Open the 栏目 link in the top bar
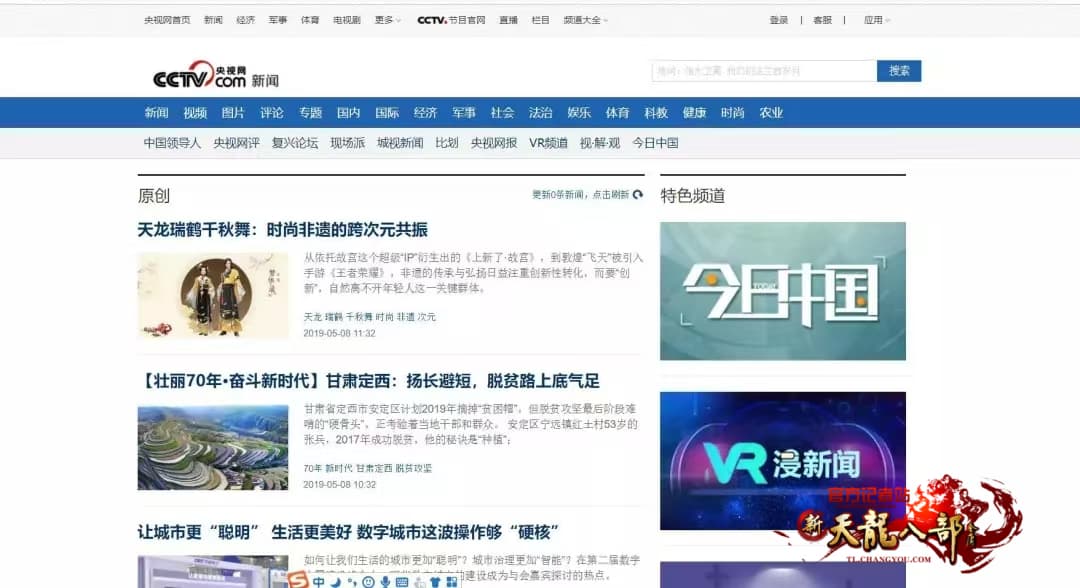This screenshot has height=588, width=1080. [541, 20]
